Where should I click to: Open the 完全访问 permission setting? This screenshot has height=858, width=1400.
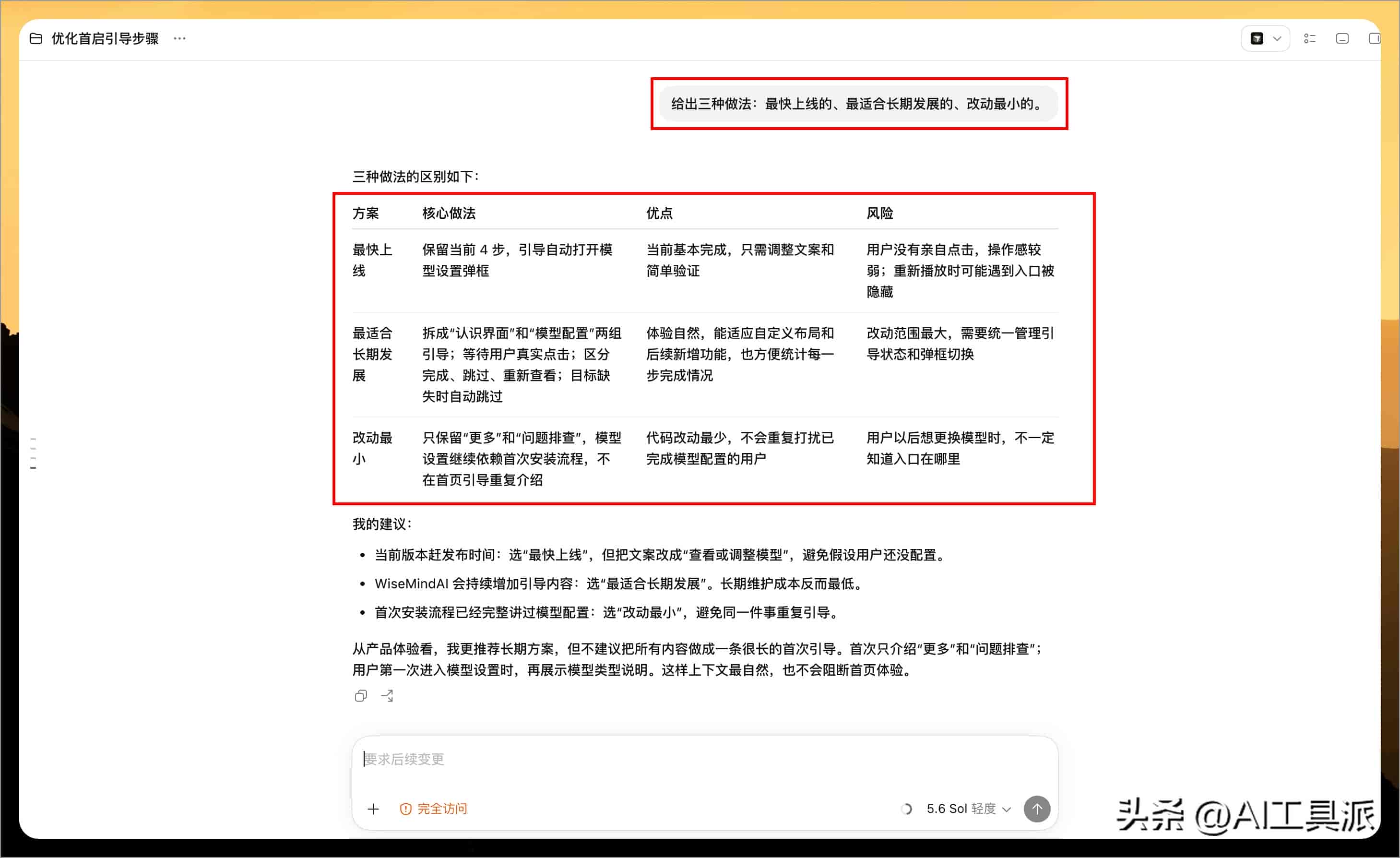click(434, 809)
